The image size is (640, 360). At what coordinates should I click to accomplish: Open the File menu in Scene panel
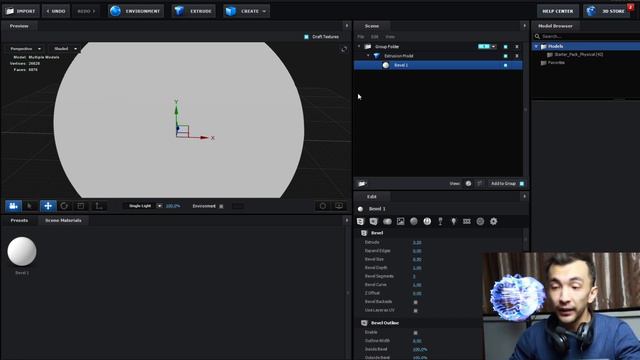(x=361, y=37)
